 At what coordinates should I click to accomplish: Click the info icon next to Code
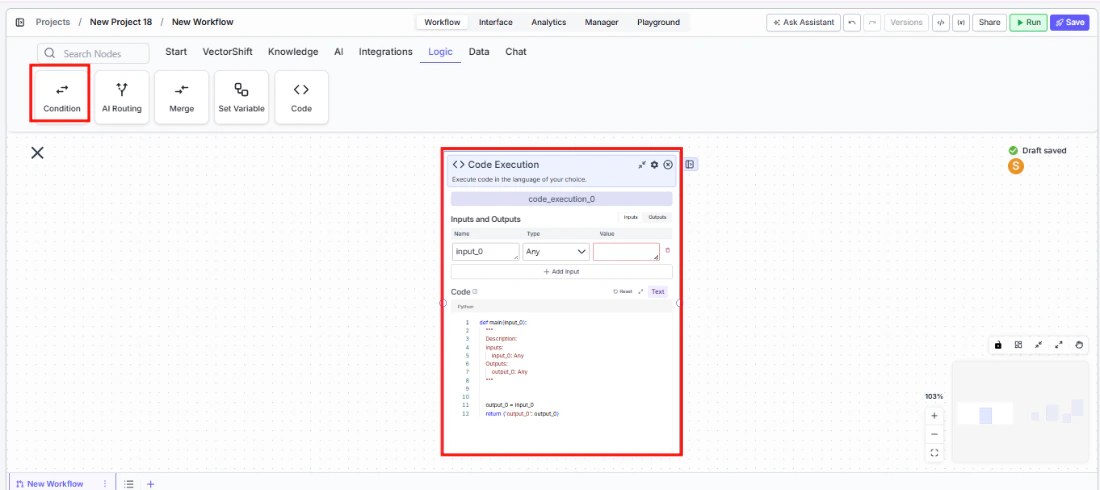(x=475, y=291)
